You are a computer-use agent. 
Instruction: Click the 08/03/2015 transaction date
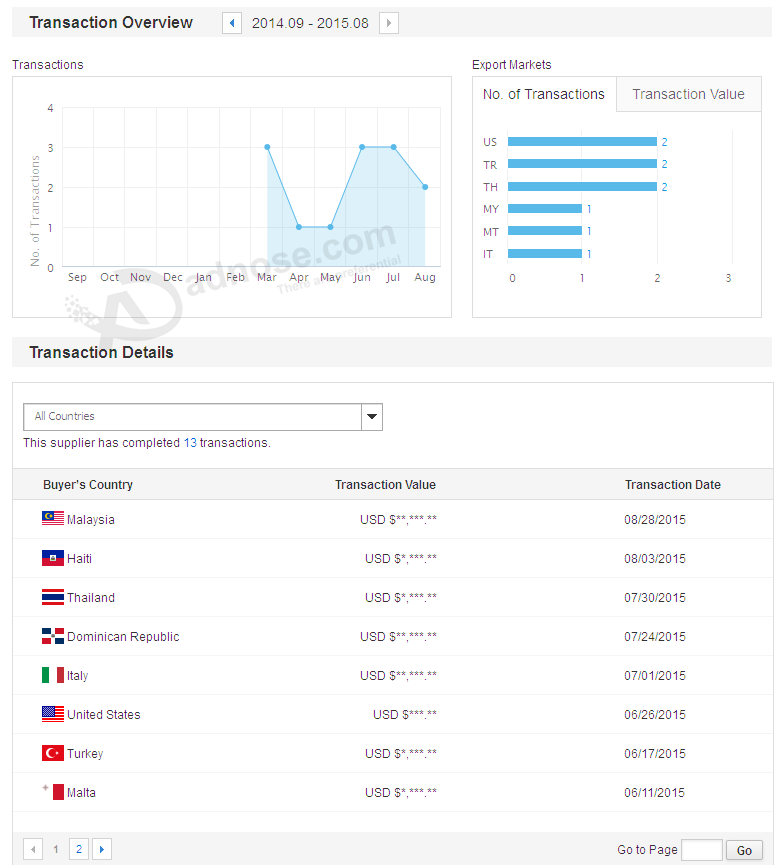pyautogui.click(x=655, y=559)
